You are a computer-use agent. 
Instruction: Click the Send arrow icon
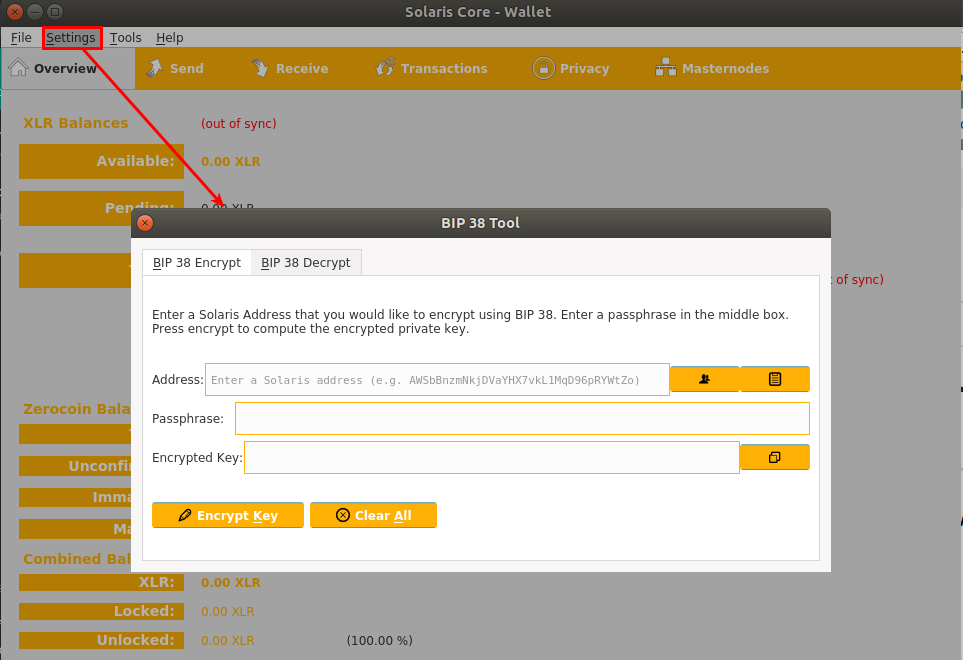[154, 68]
